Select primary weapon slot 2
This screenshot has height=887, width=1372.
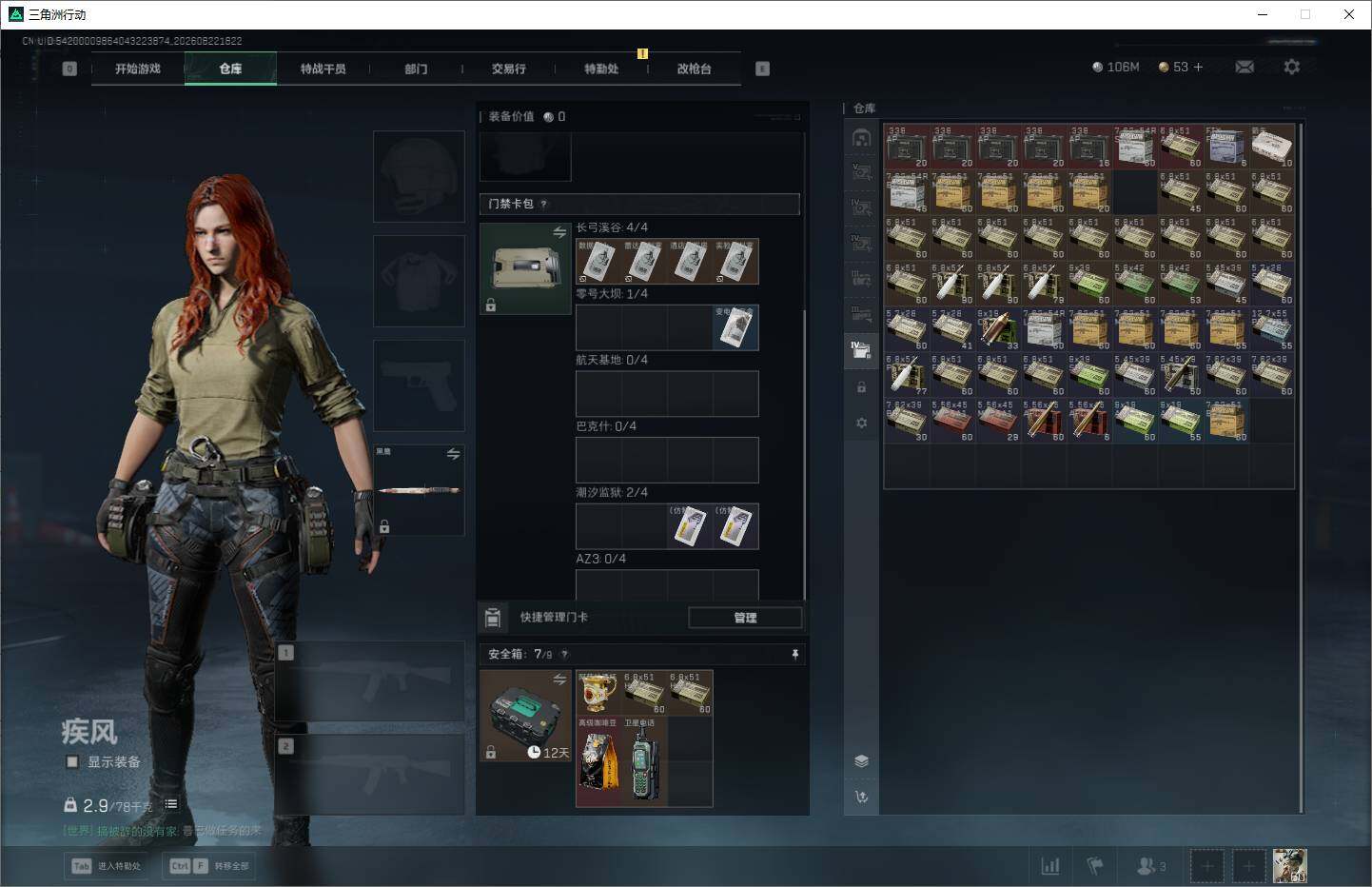coord(369,774)
